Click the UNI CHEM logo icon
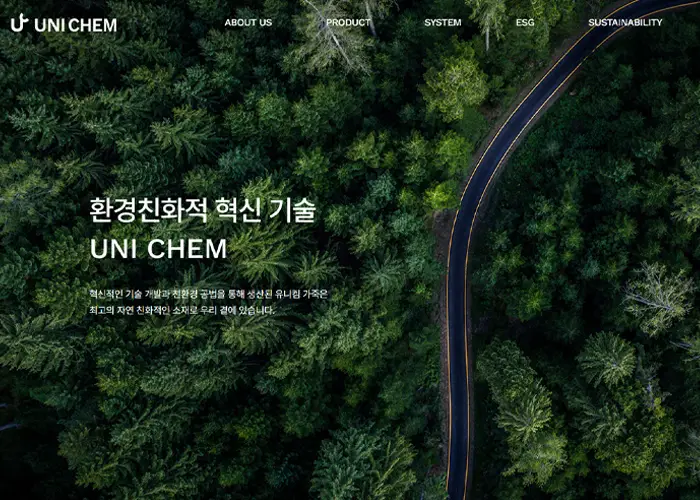The width and height of the screenshot is (700, 500). click(19, 23)
